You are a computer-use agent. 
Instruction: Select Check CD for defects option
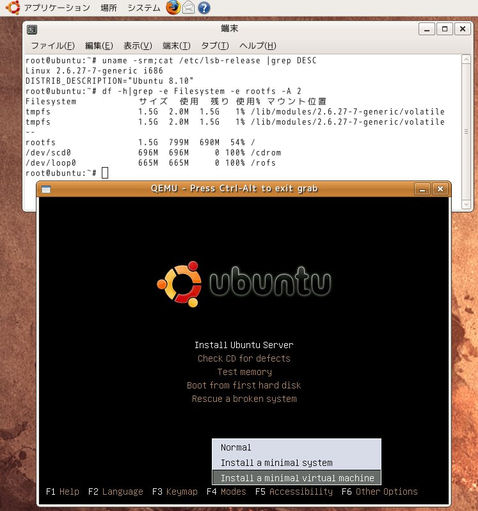tap(244, 359)
